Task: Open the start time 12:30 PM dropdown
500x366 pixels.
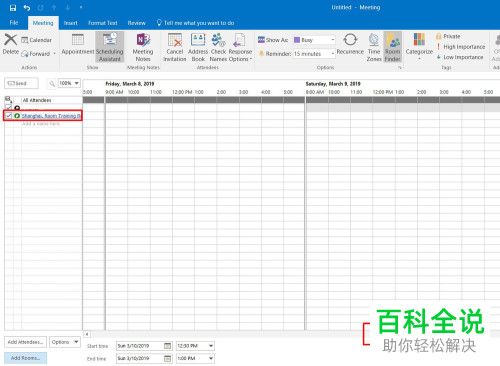Action: pyautogui.click(x=211, y=346)
